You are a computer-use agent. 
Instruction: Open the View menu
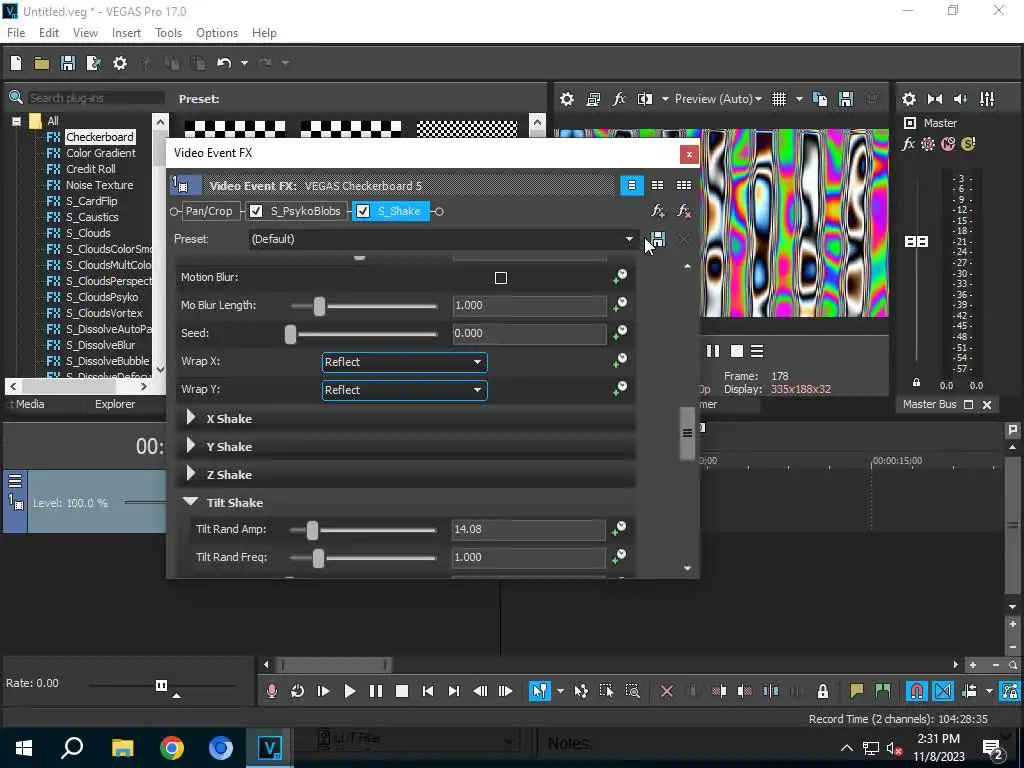85,33
